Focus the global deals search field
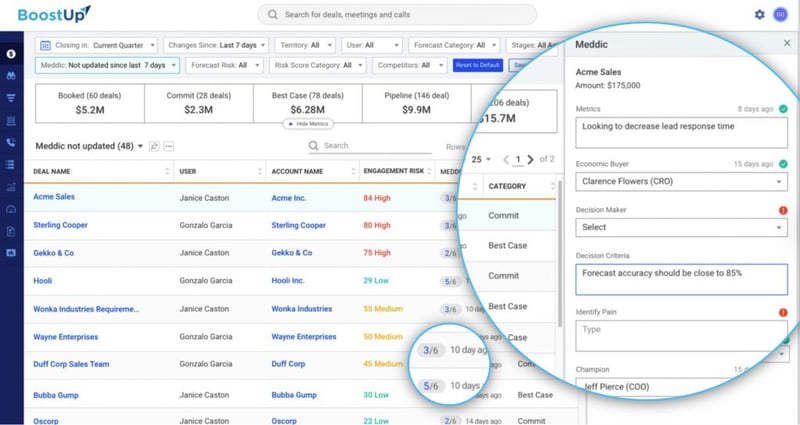 (x=397, y=15)
